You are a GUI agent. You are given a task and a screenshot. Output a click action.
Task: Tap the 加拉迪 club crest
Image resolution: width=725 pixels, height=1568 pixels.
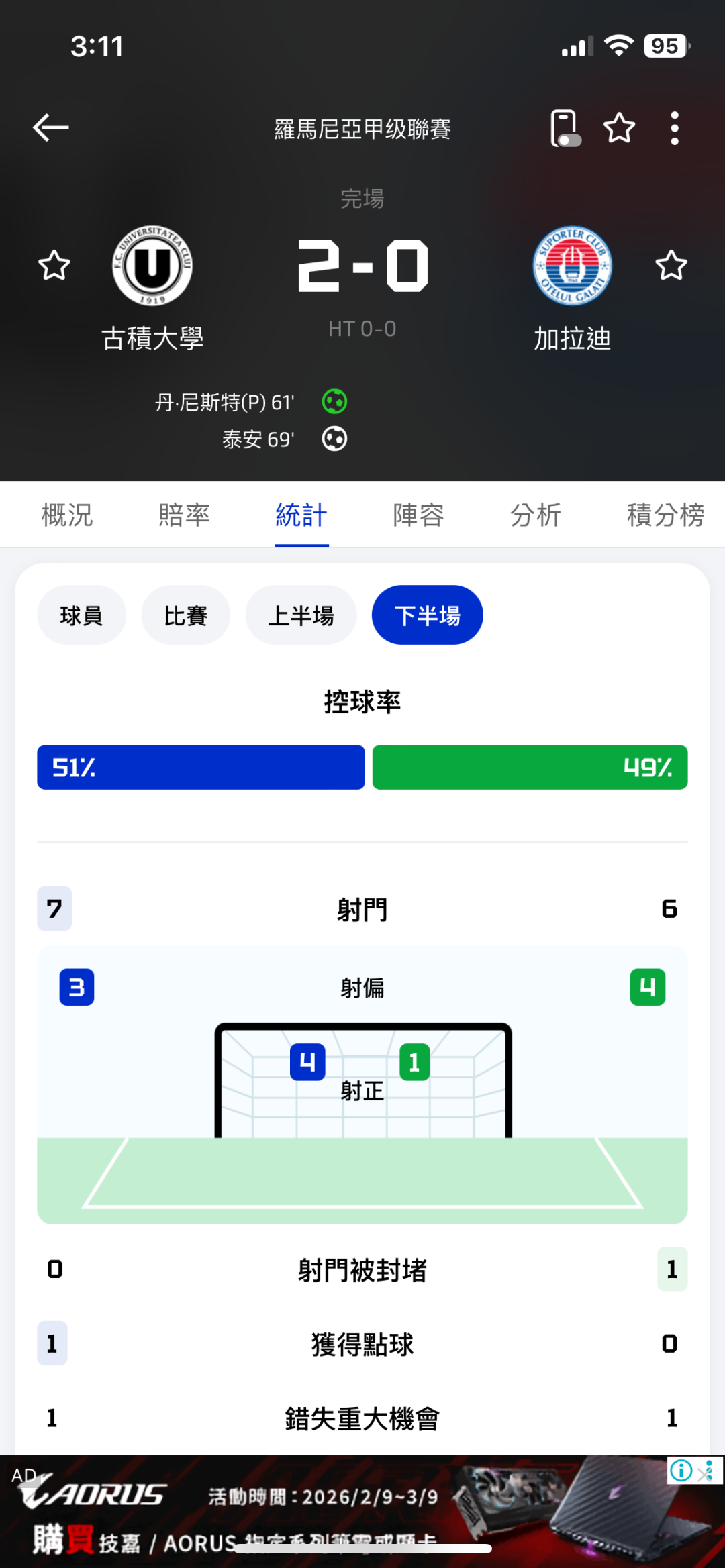(572, 266)
